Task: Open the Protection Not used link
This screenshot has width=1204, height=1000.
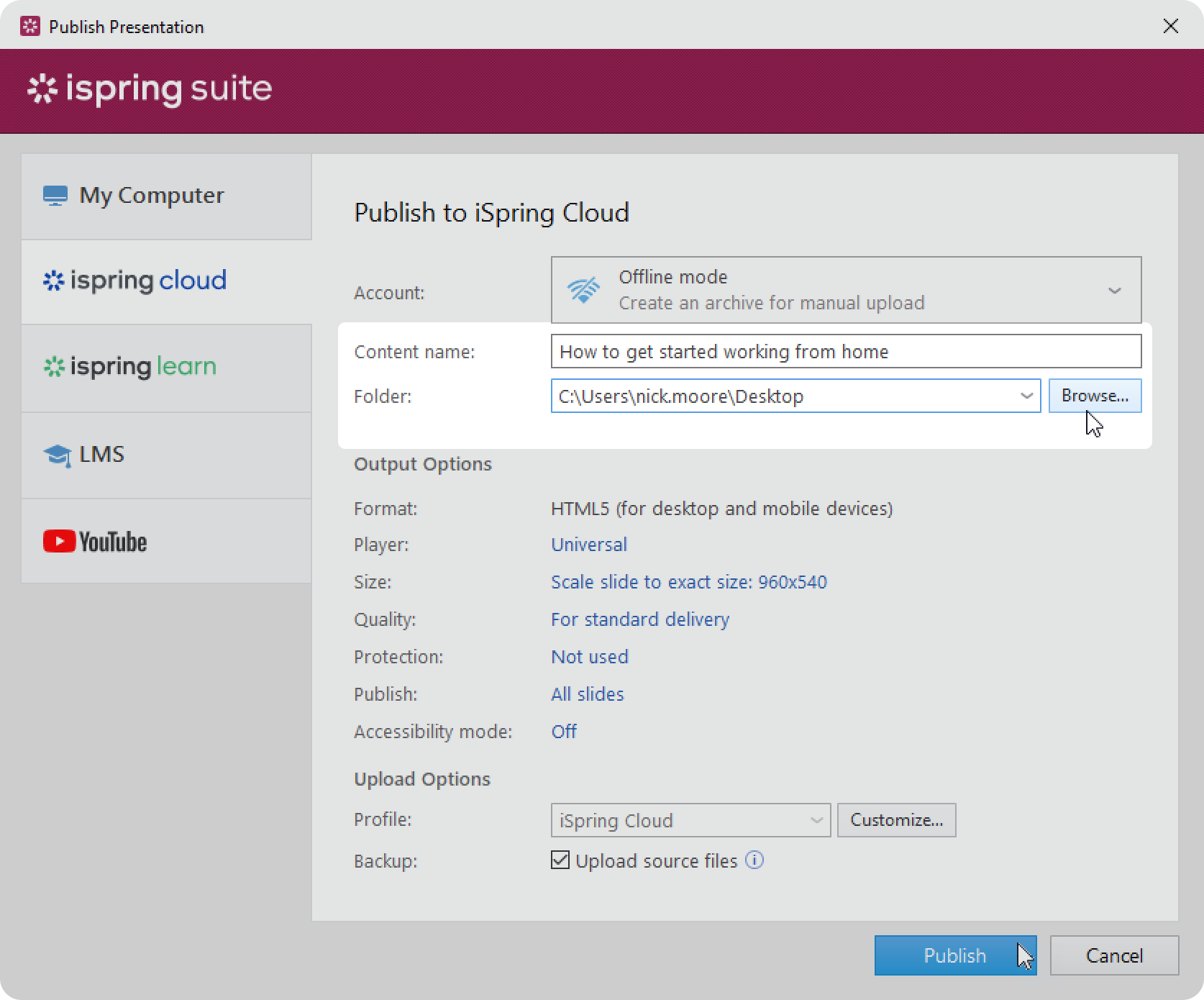Action: (x=590, y=657)
